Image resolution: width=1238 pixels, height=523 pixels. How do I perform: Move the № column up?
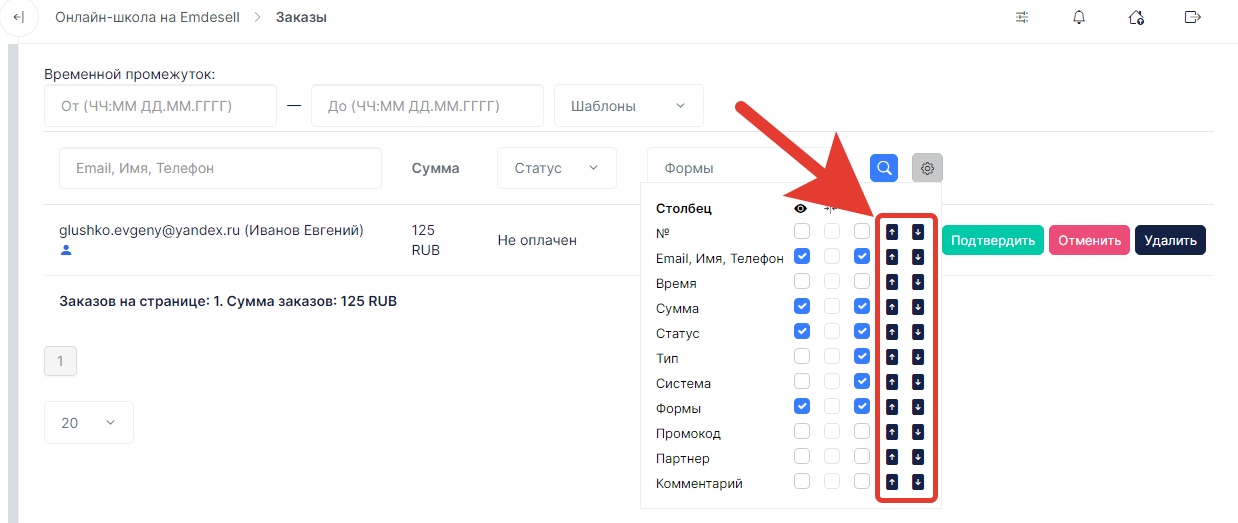point(893,232)
